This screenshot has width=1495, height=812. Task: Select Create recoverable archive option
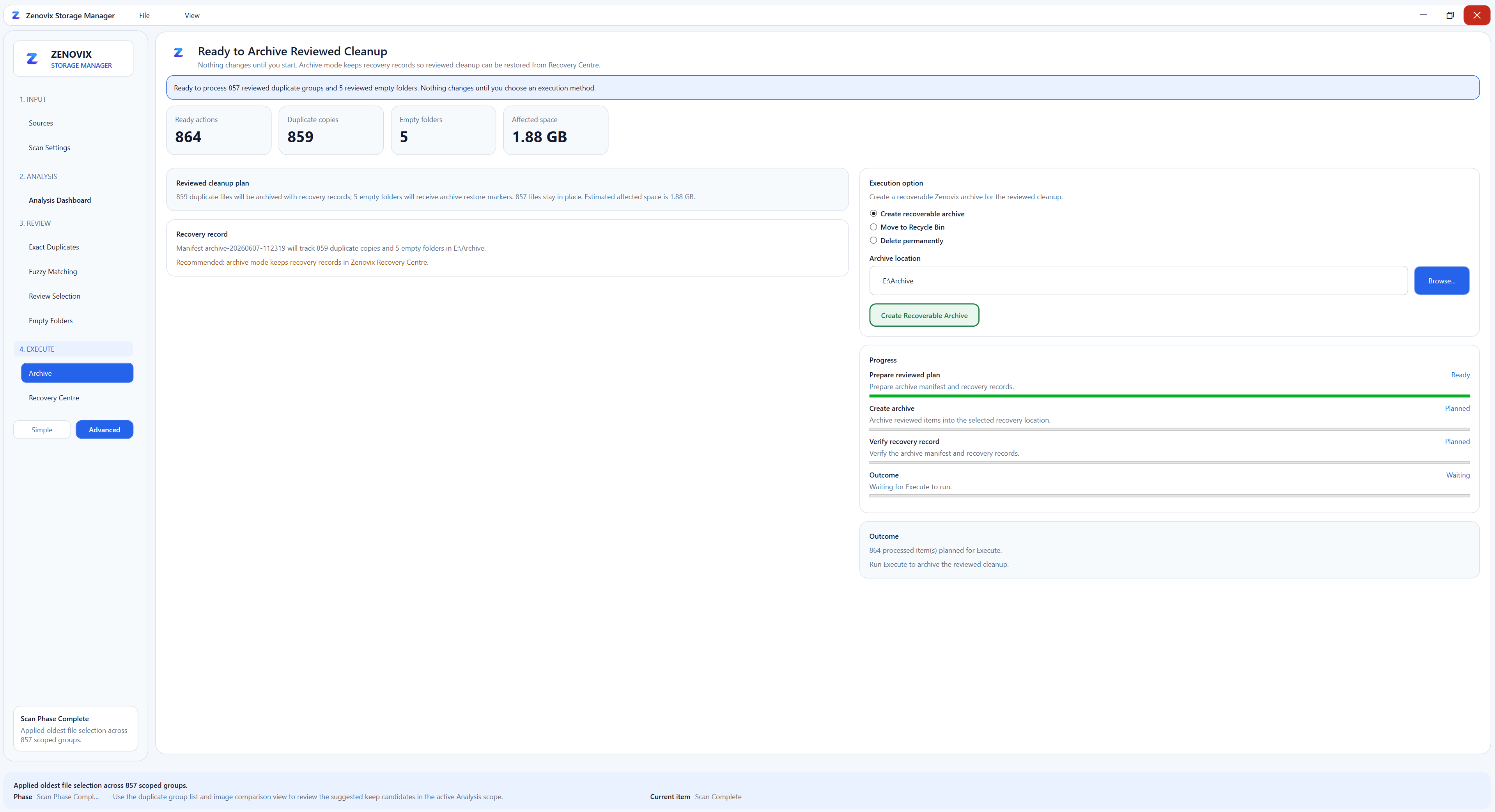tap(917, 214)
